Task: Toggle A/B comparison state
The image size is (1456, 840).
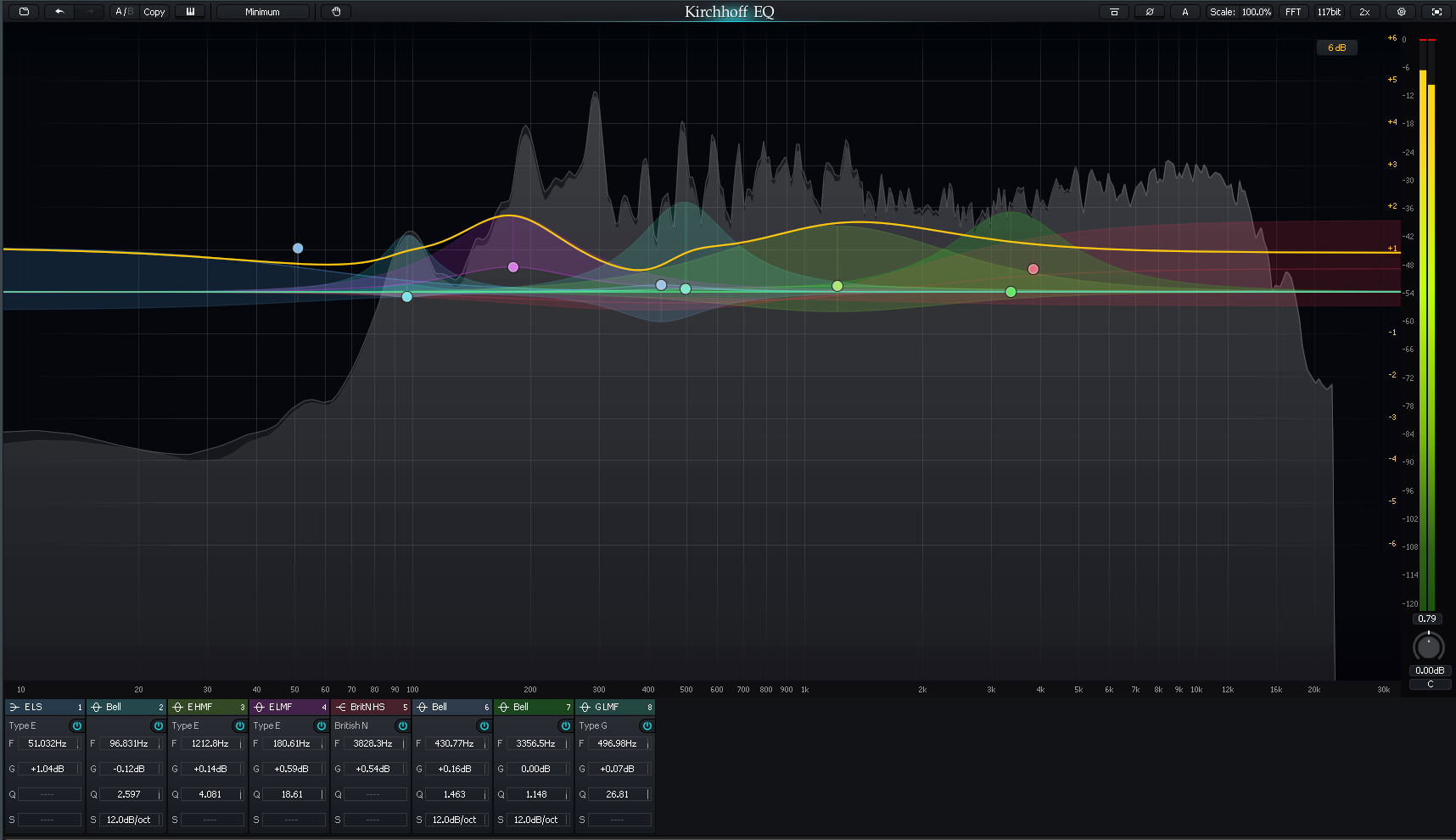Action: (x=125, y=12)
